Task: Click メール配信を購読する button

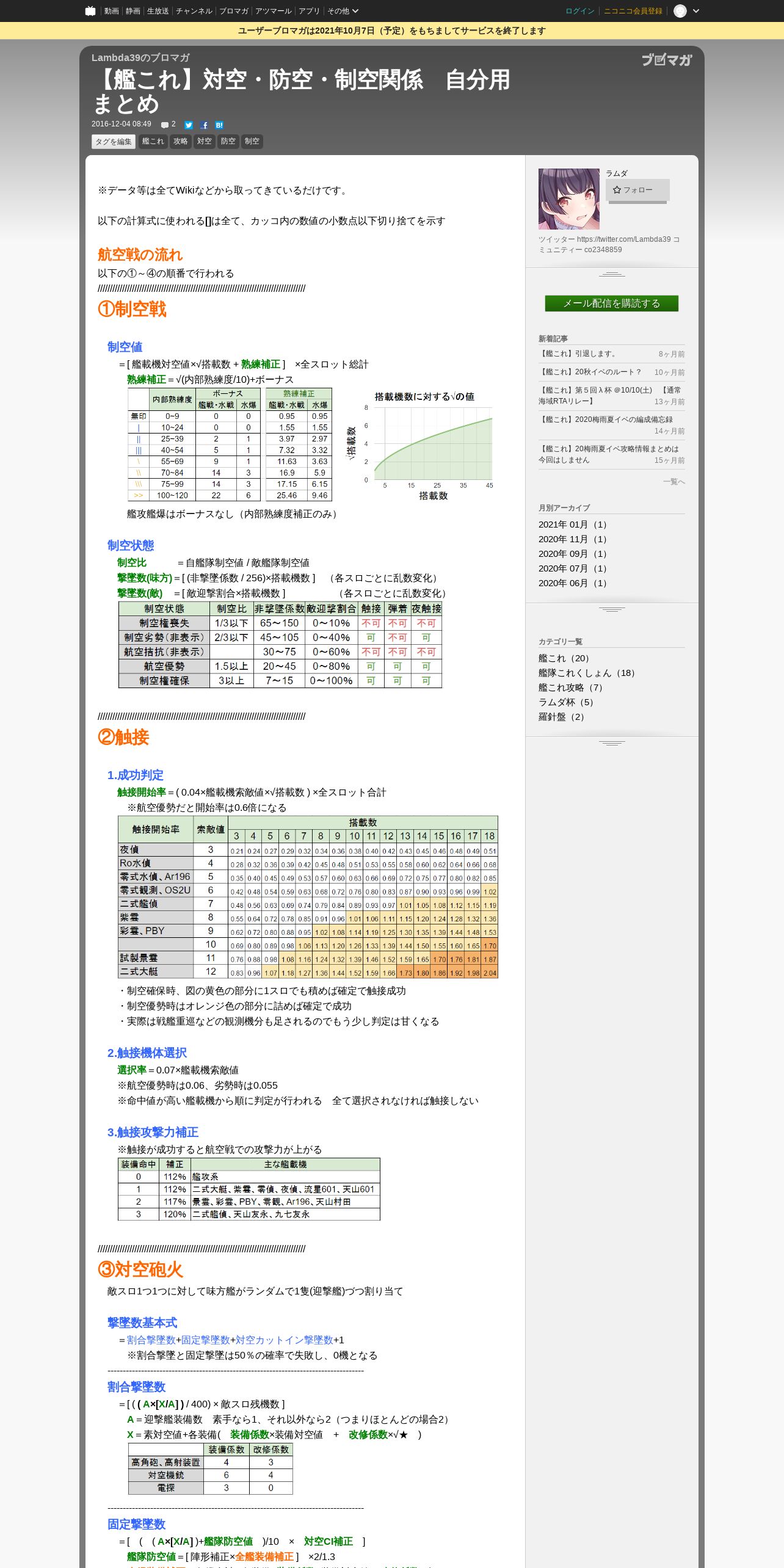Action: pos(612,303)
